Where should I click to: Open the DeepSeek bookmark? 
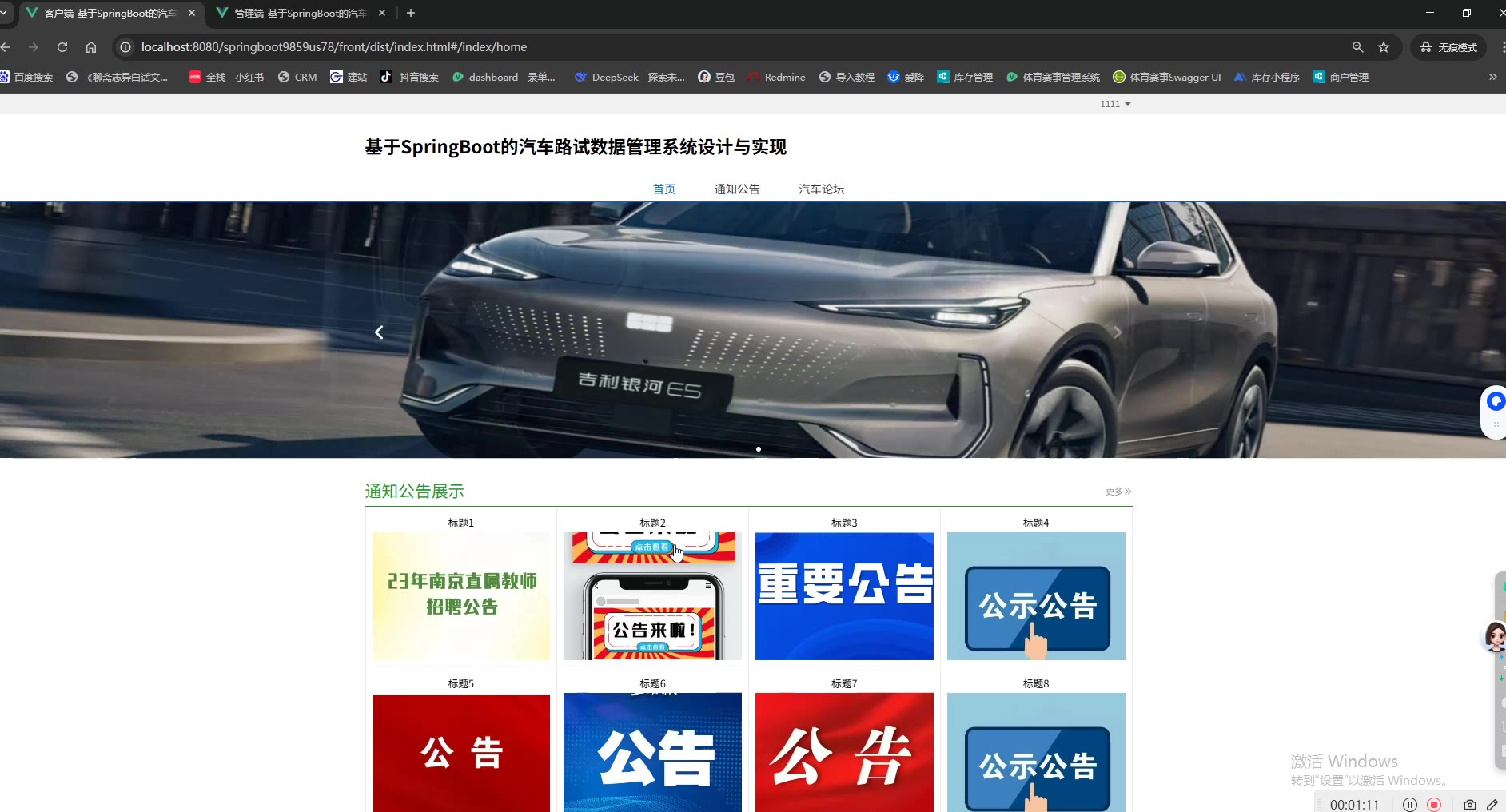click(x=630, y=78)
